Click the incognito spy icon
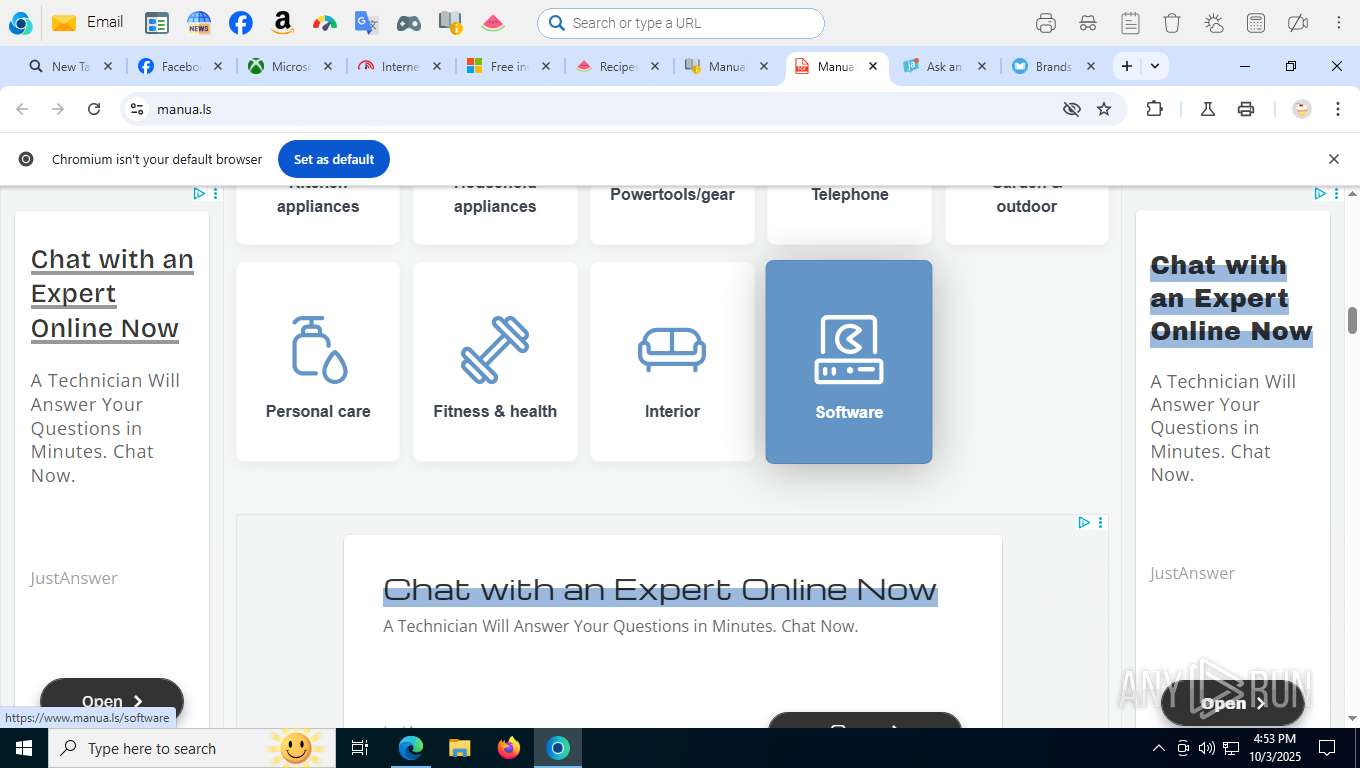The image size is (1360, 768). (x=1088, y=23)
